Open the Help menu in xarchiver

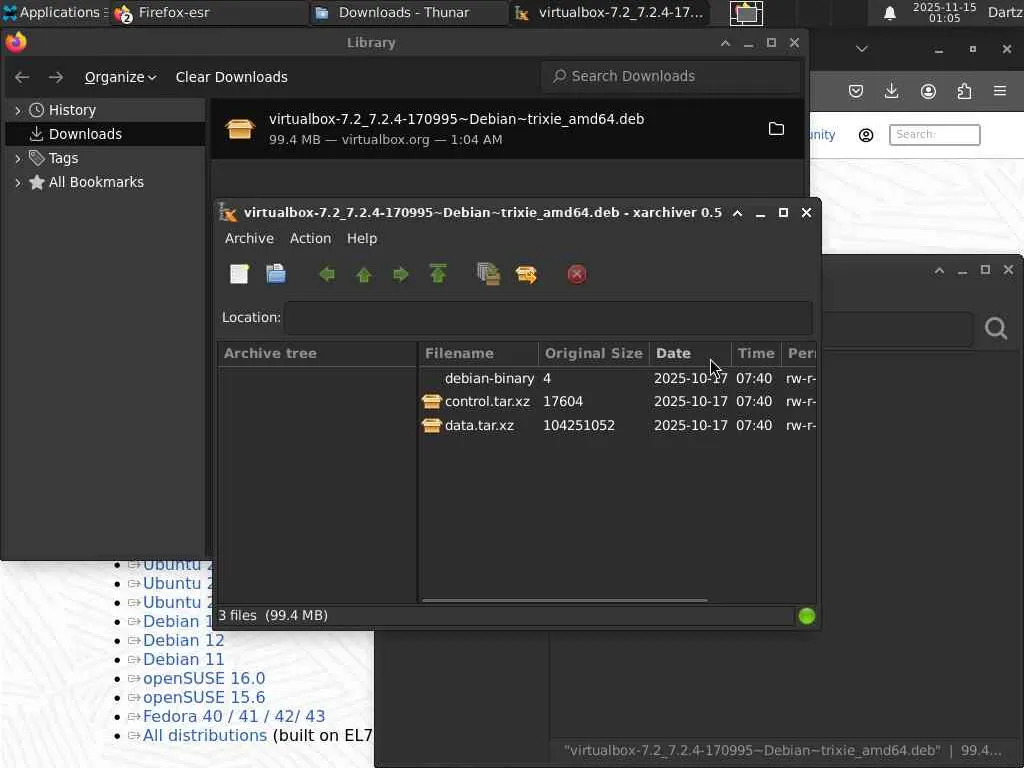362,238
